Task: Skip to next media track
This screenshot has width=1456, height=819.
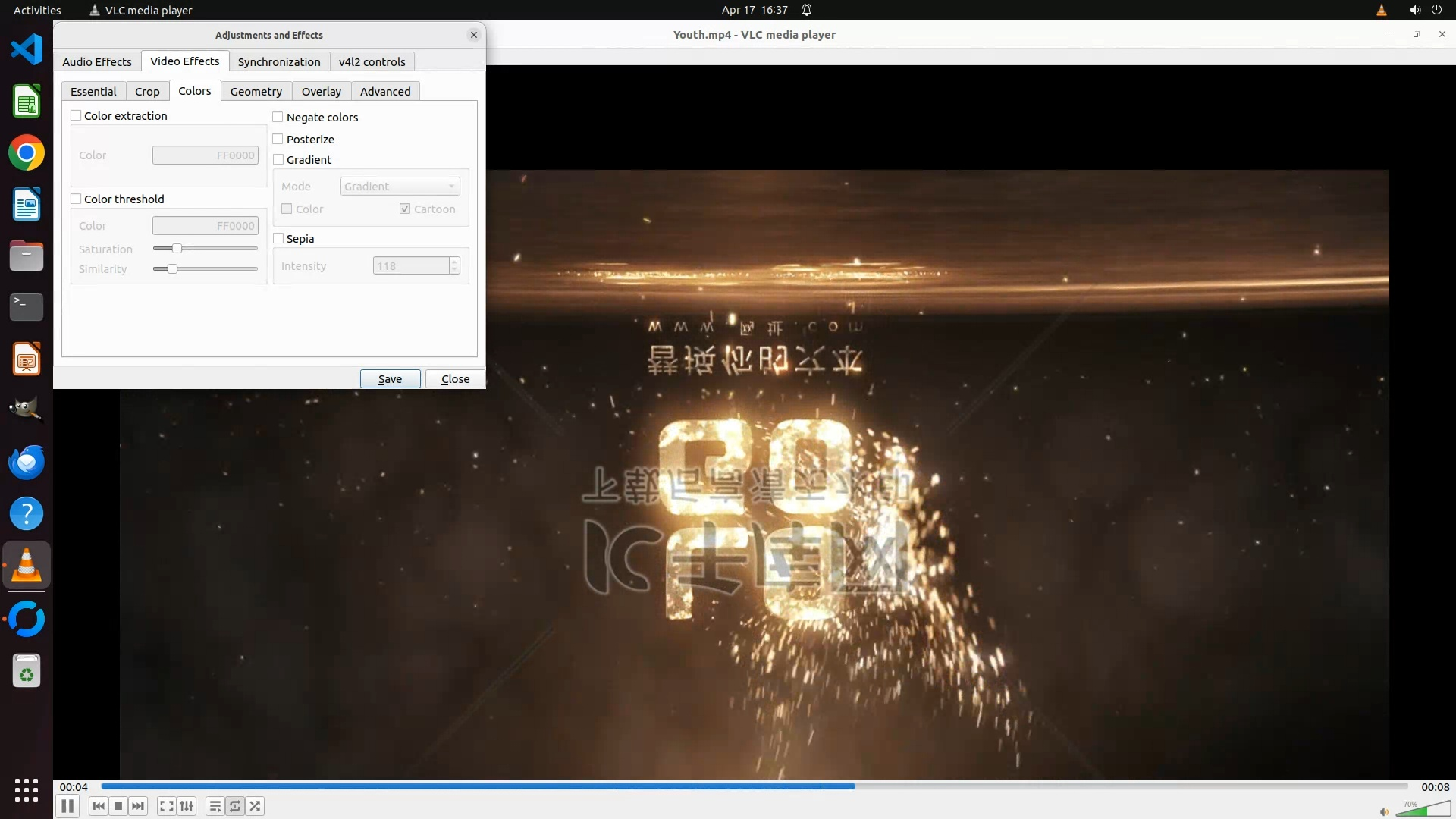Action: click(138, 806)
